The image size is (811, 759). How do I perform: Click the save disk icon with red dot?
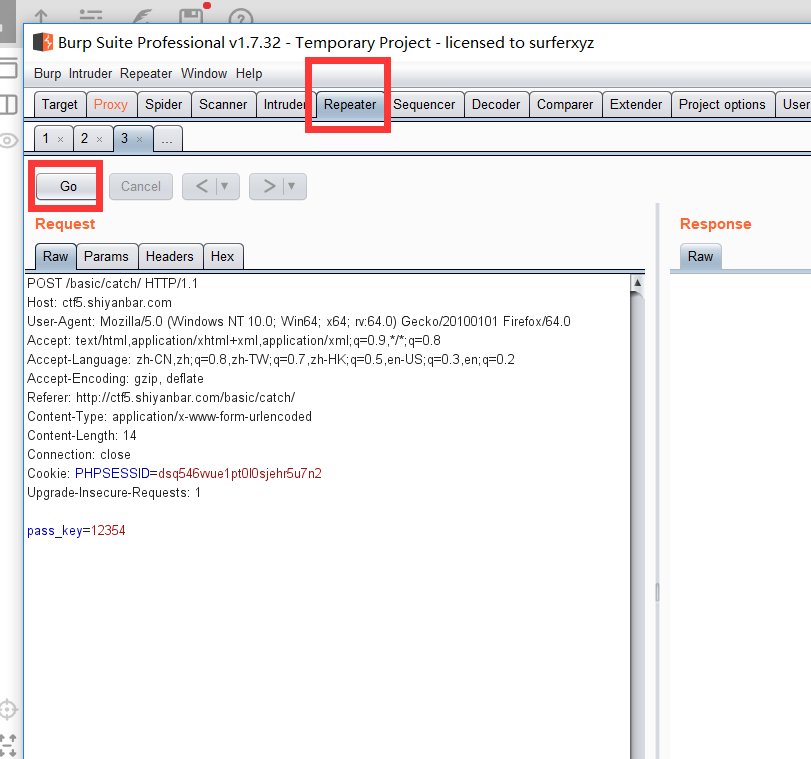point(191,16)
